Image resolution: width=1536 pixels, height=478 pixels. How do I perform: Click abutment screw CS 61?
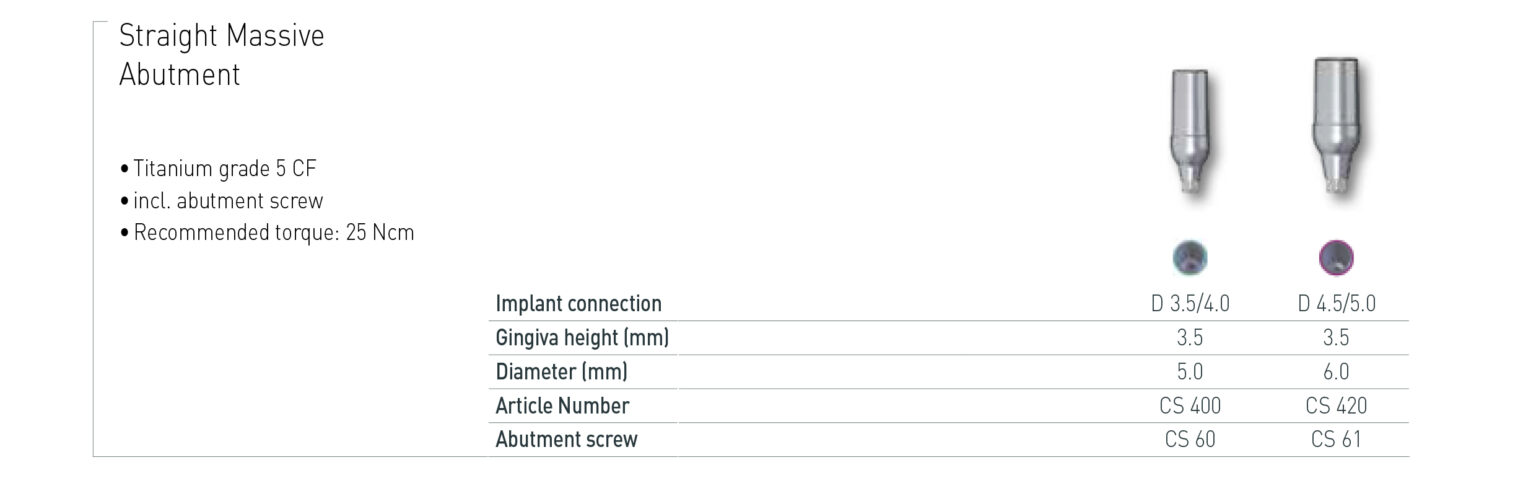1336,439
